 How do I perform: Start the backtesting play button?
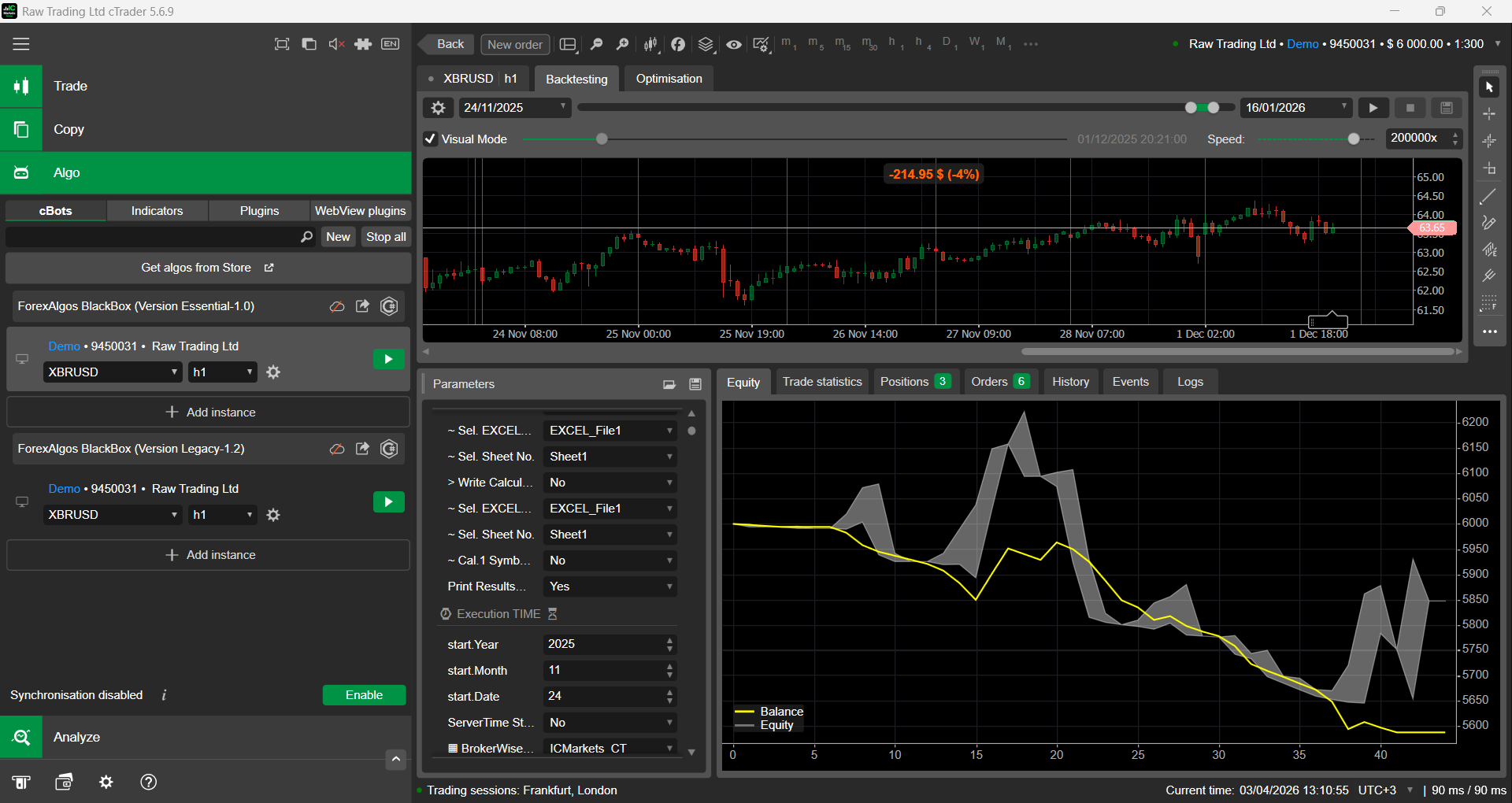[x=1373, y=108]
